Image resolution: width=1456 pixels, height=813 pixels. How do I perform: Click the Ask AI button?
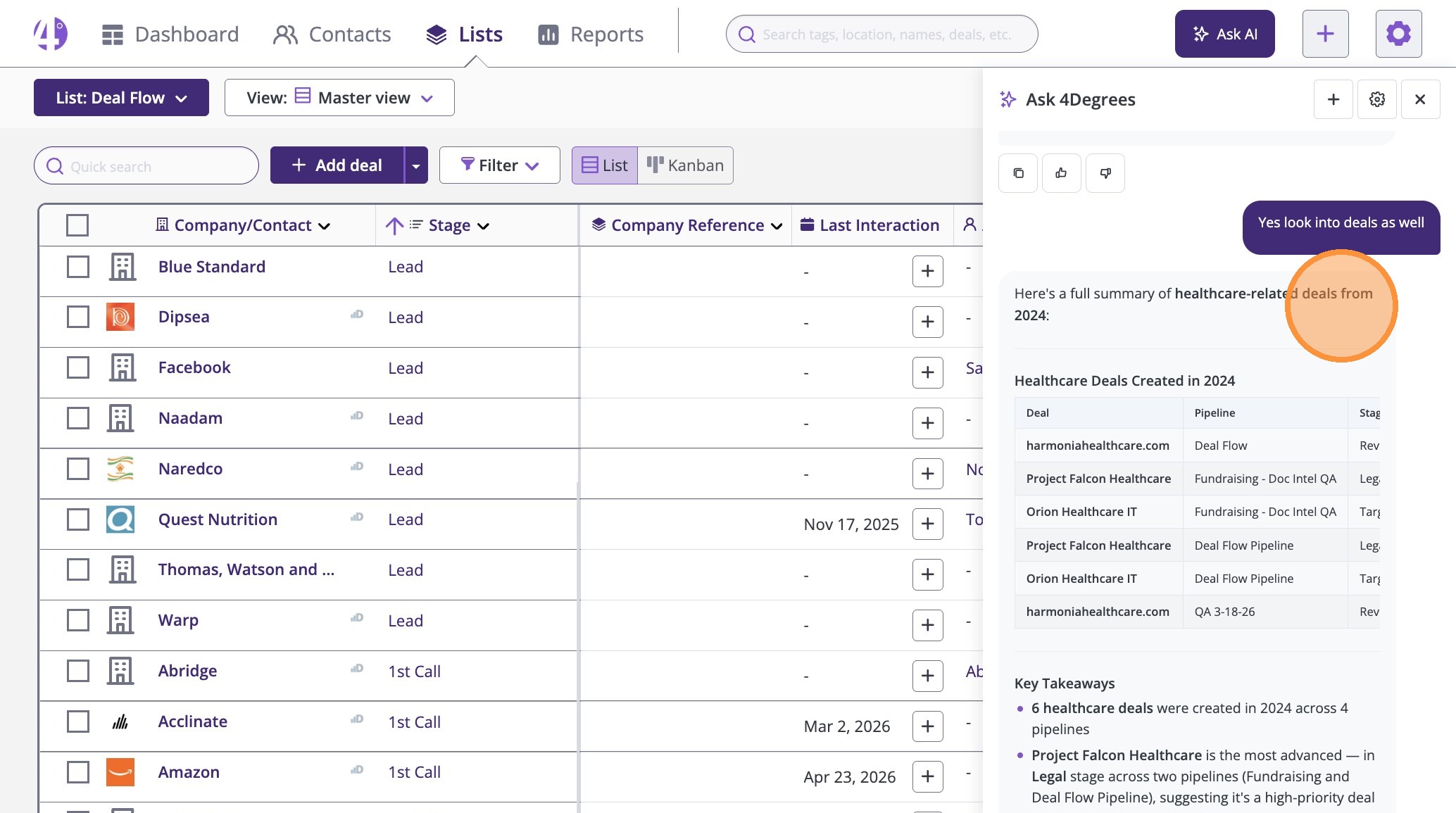coord(1224,34)
